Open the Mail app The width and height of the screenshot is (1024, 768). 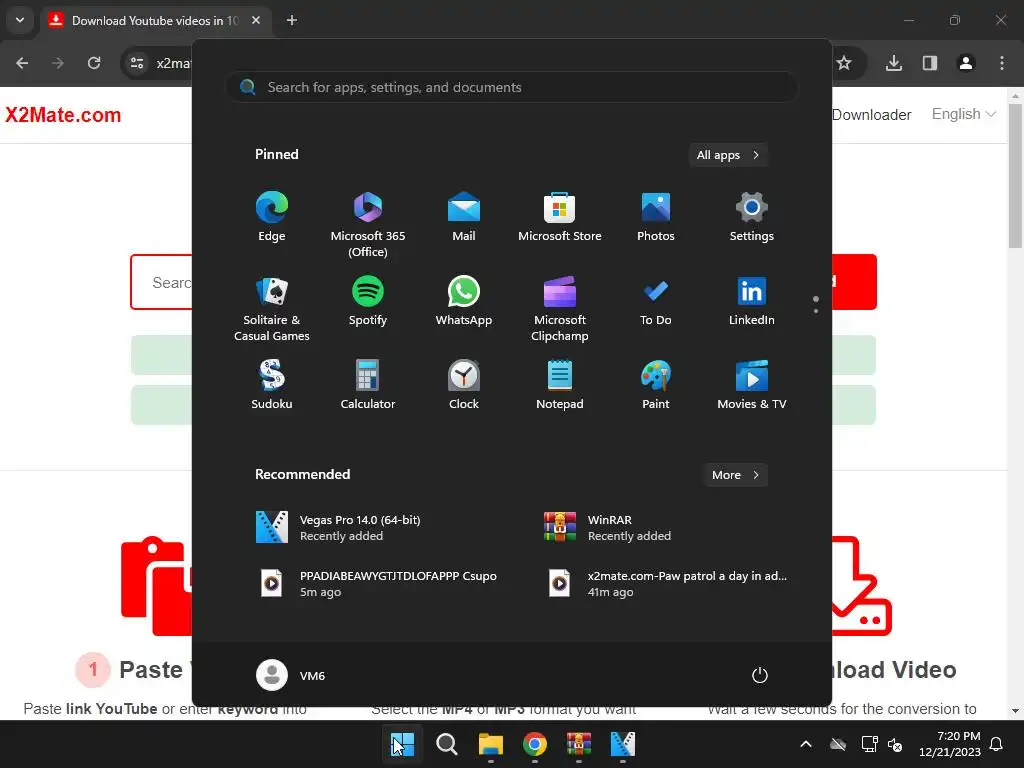click(464, 217)
